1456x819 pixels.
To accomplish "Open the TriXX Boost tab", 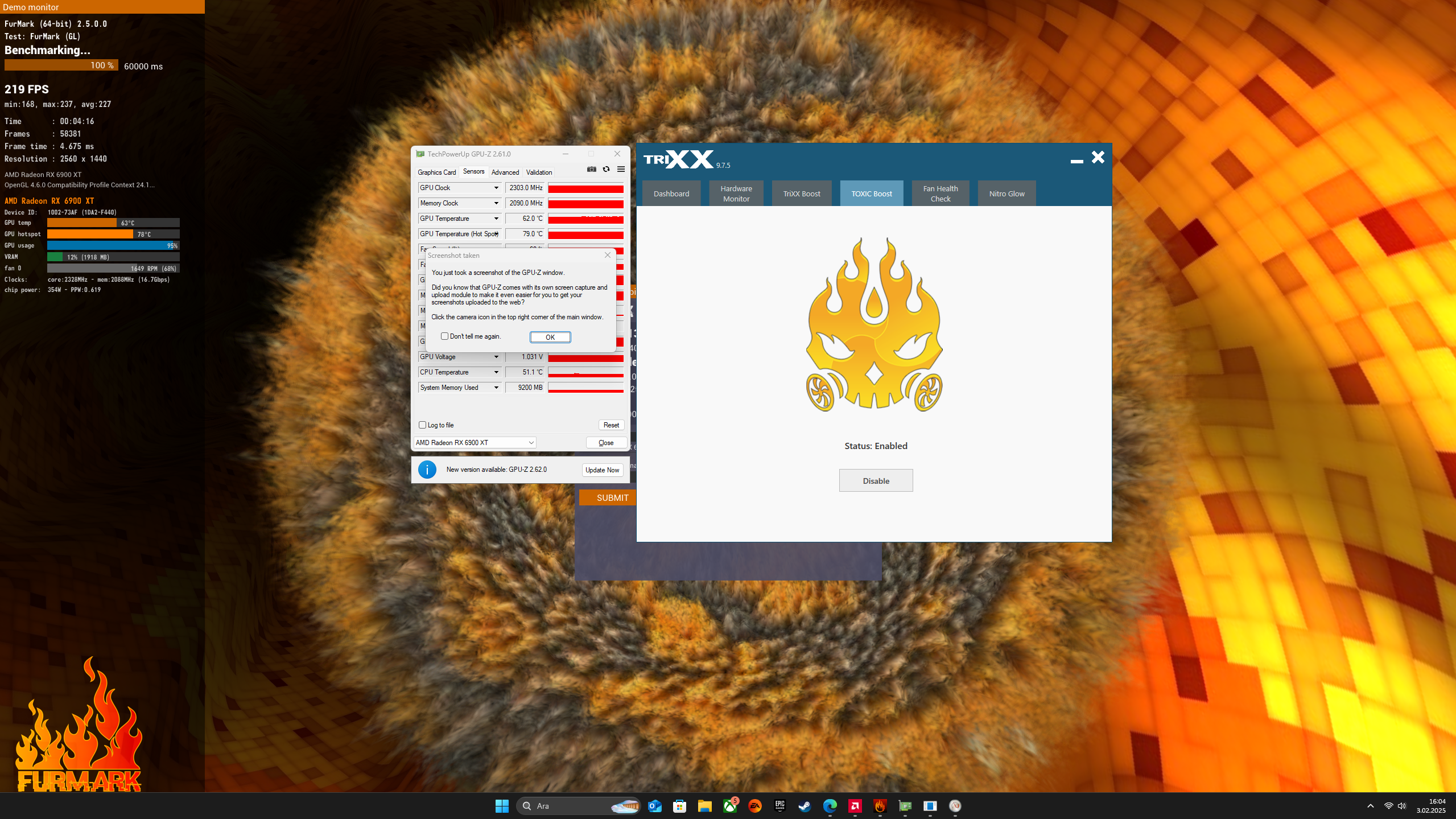I will 802,194.
